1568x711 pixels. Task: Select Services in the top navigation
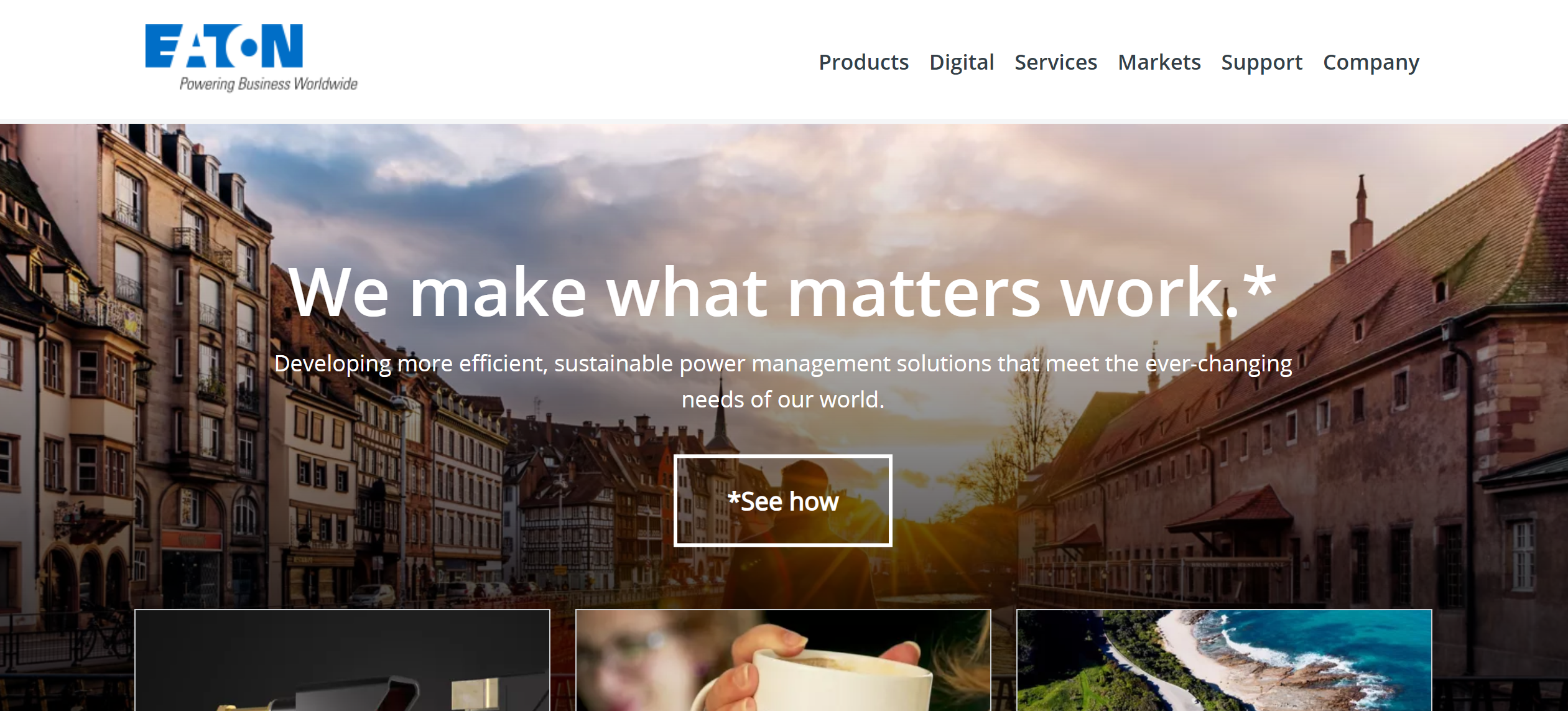point(1055,62)
